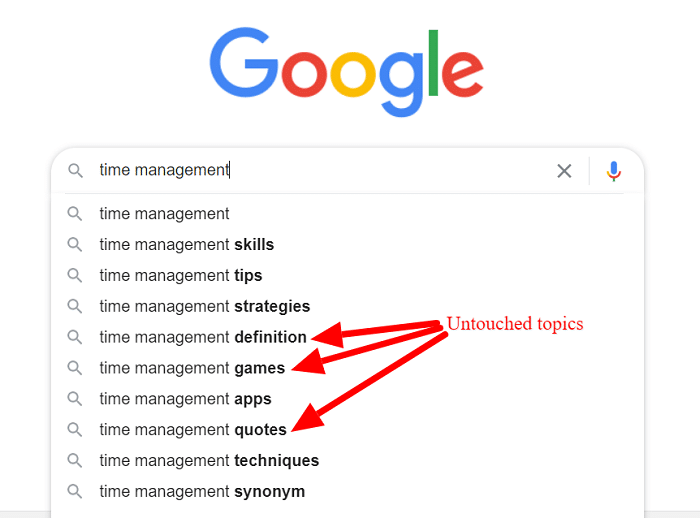Open 'time management games' suggestion
The width and height of the screenshot is (700, 518).
click(347, 368)
